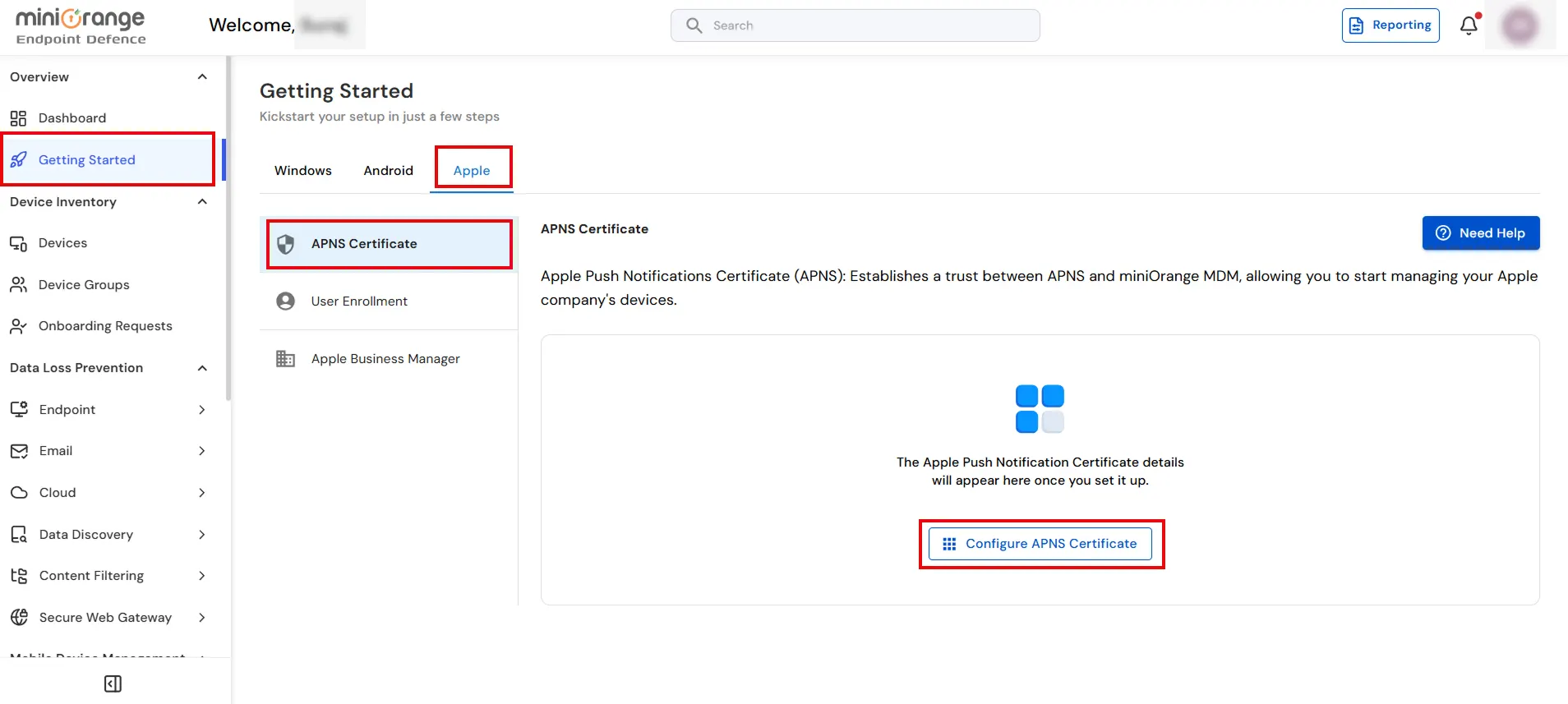Click the User Enrollment person icon

(285, 301)
